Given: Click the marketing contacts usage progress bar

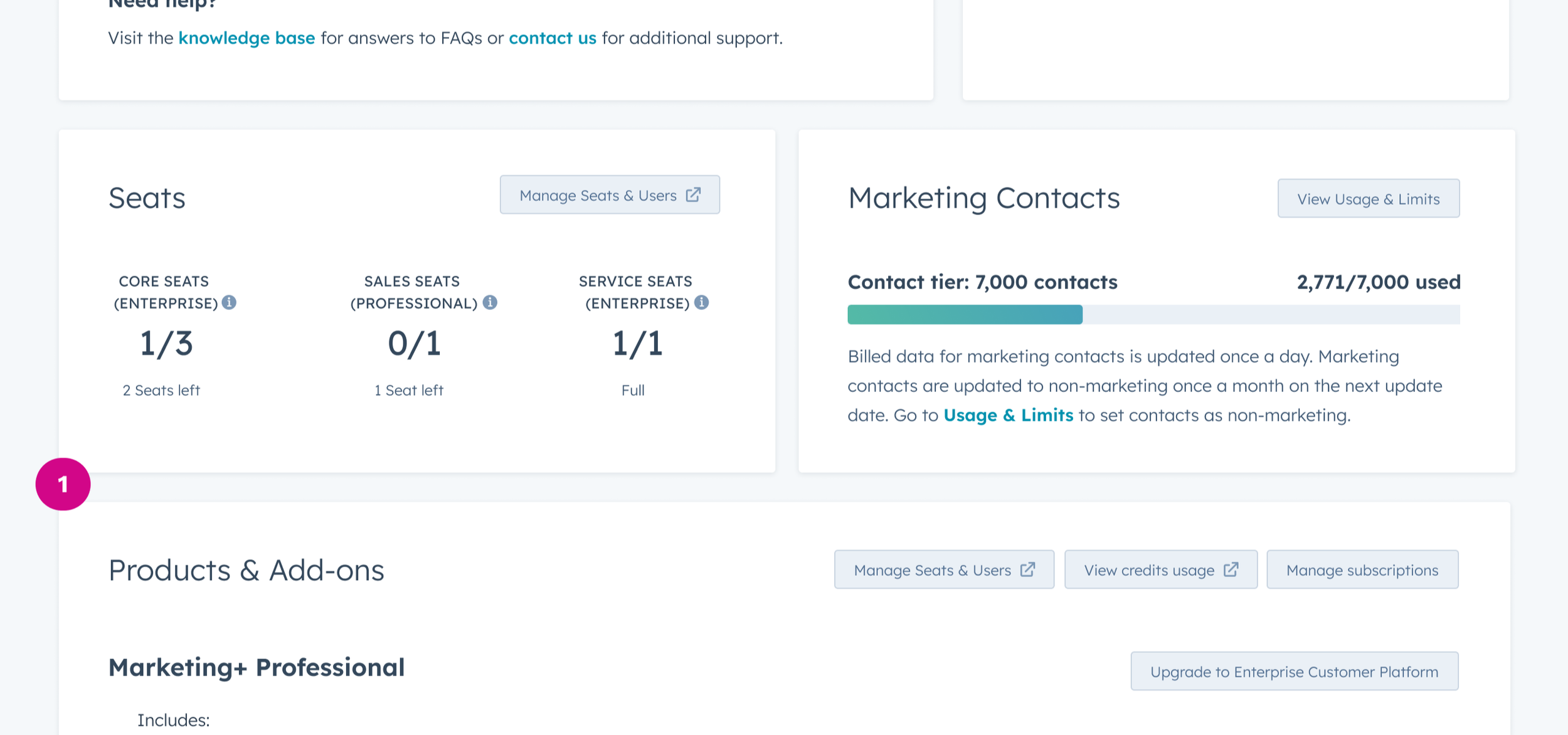Looking at the screenshot, I should point(1153,315).
